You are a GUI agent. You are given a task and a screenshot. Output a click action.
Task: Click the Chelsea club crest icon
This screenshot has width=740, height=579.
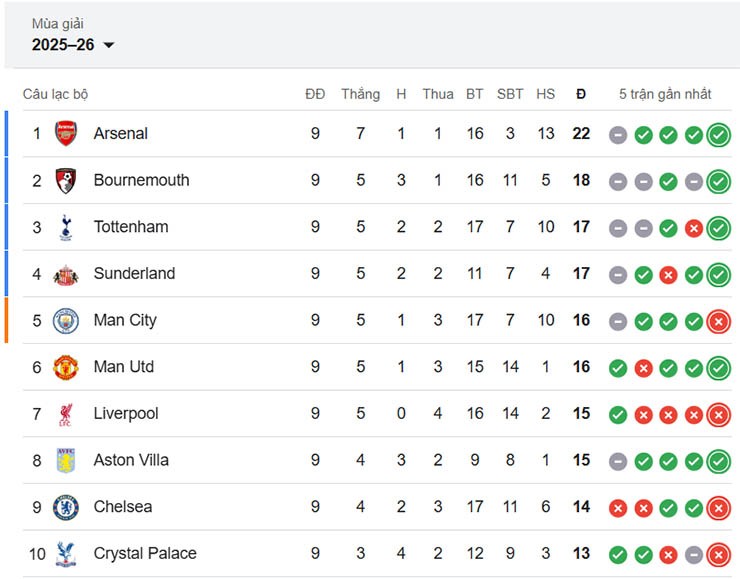[66, 507]
